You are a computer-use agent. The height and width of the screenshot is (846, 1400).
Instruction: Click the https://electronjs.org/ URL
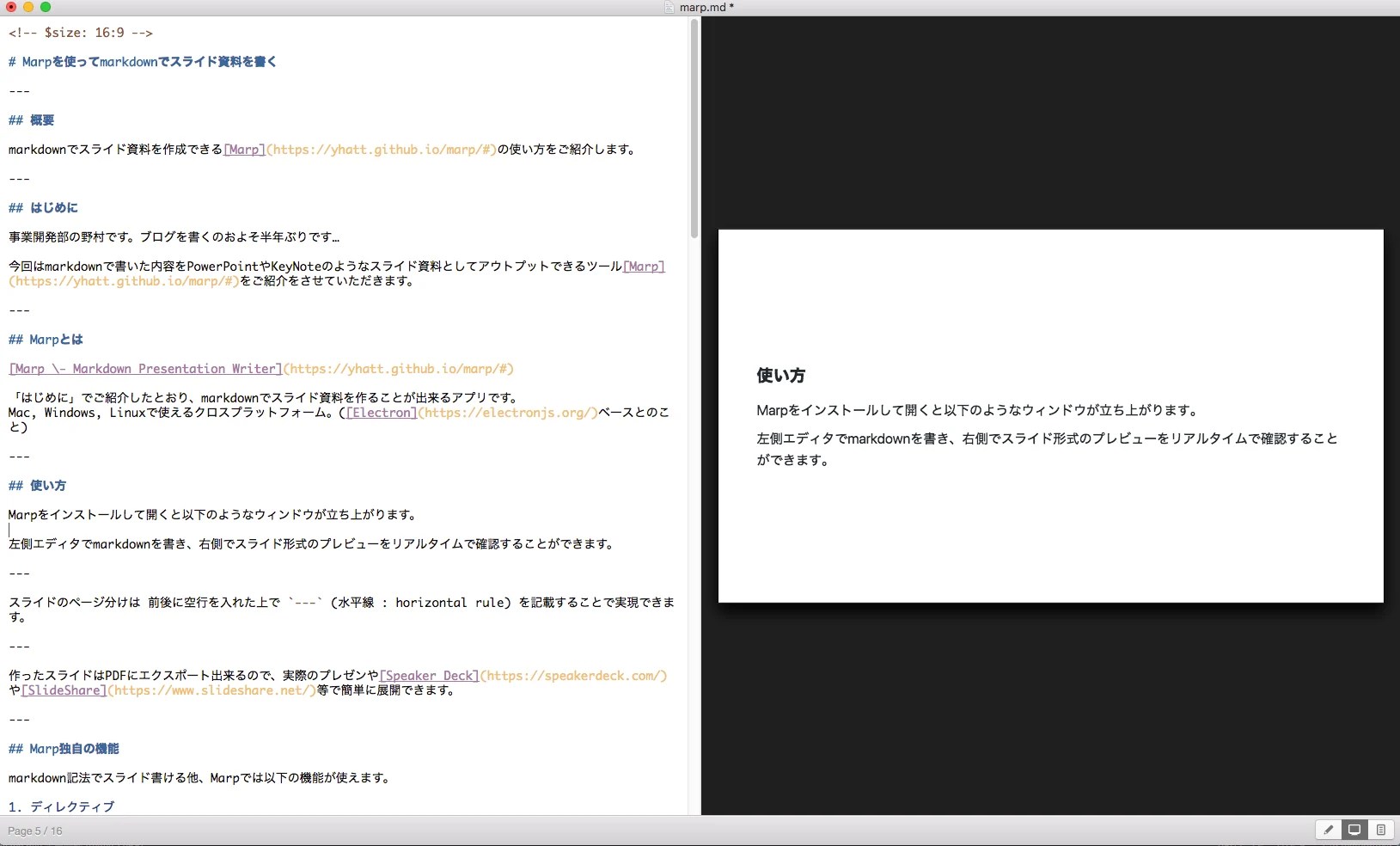click(508, 413)
